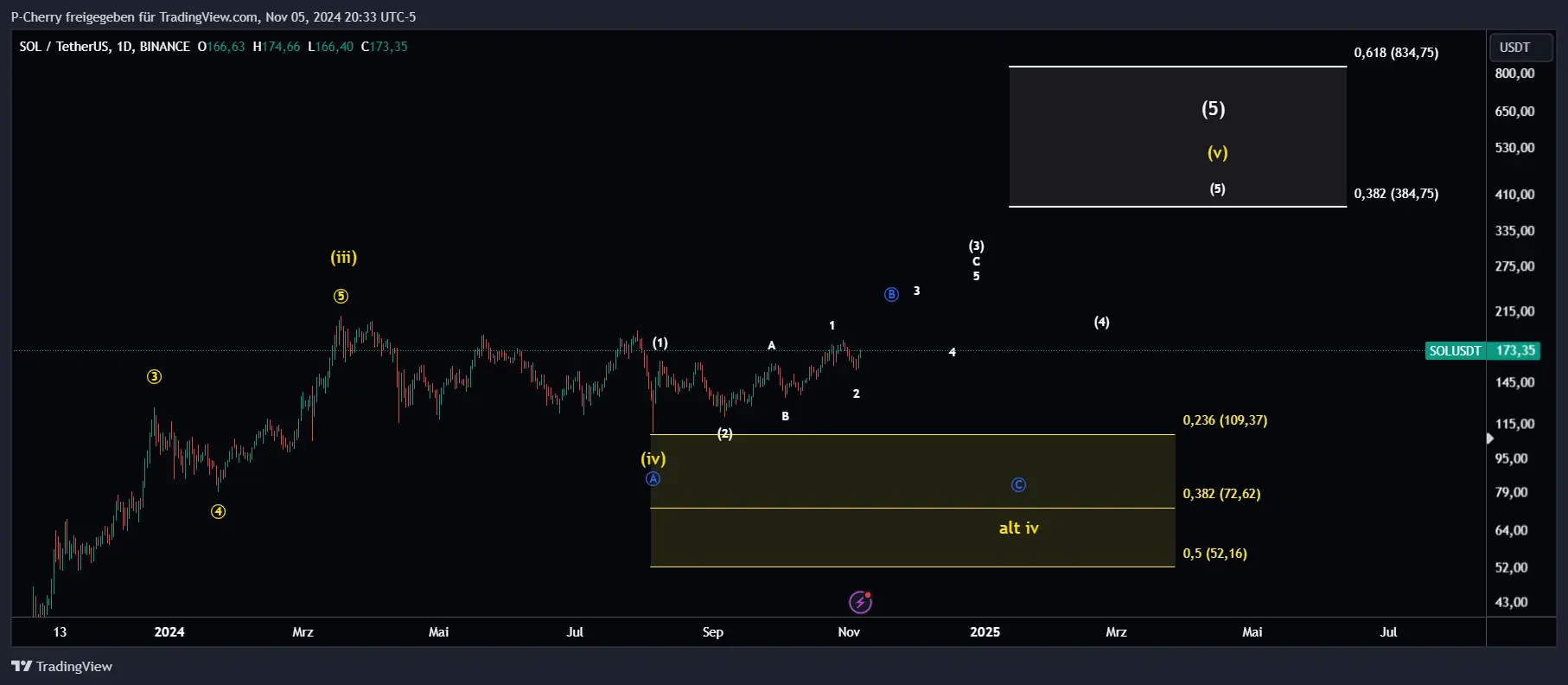Click the yellow circled 3 wave label
Image resolution: width=1568 pixels, height=685 pixels.
coord(154,377)
